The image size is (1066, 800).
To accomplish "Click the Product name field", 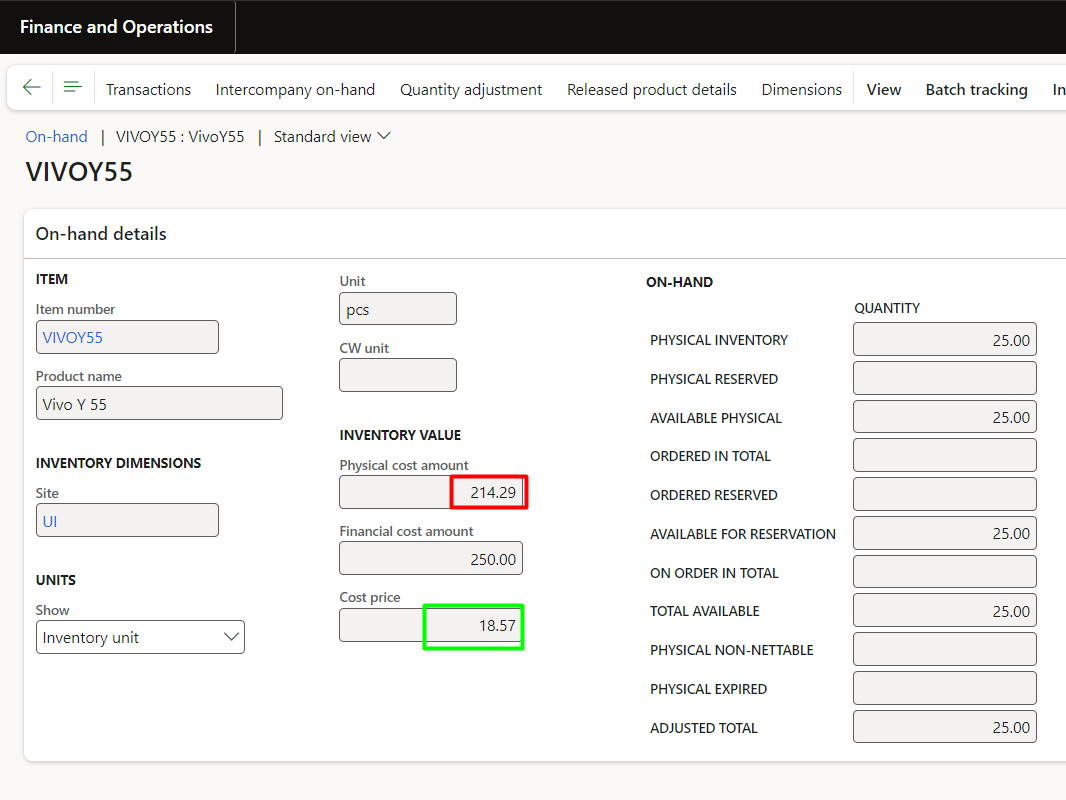I will click(159, 404).
